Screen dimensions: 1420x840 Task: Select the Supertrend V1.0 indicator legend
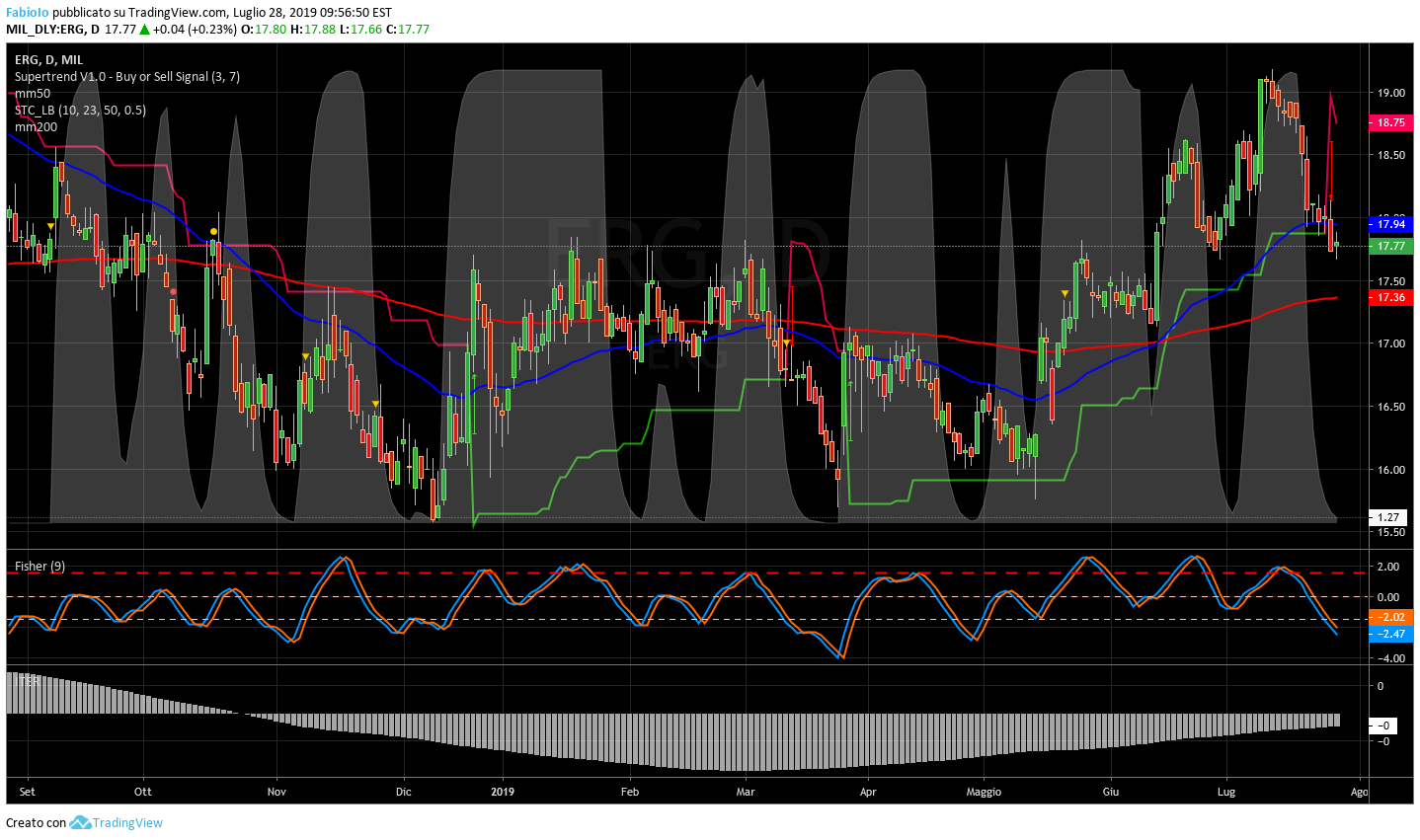[127, 76]
